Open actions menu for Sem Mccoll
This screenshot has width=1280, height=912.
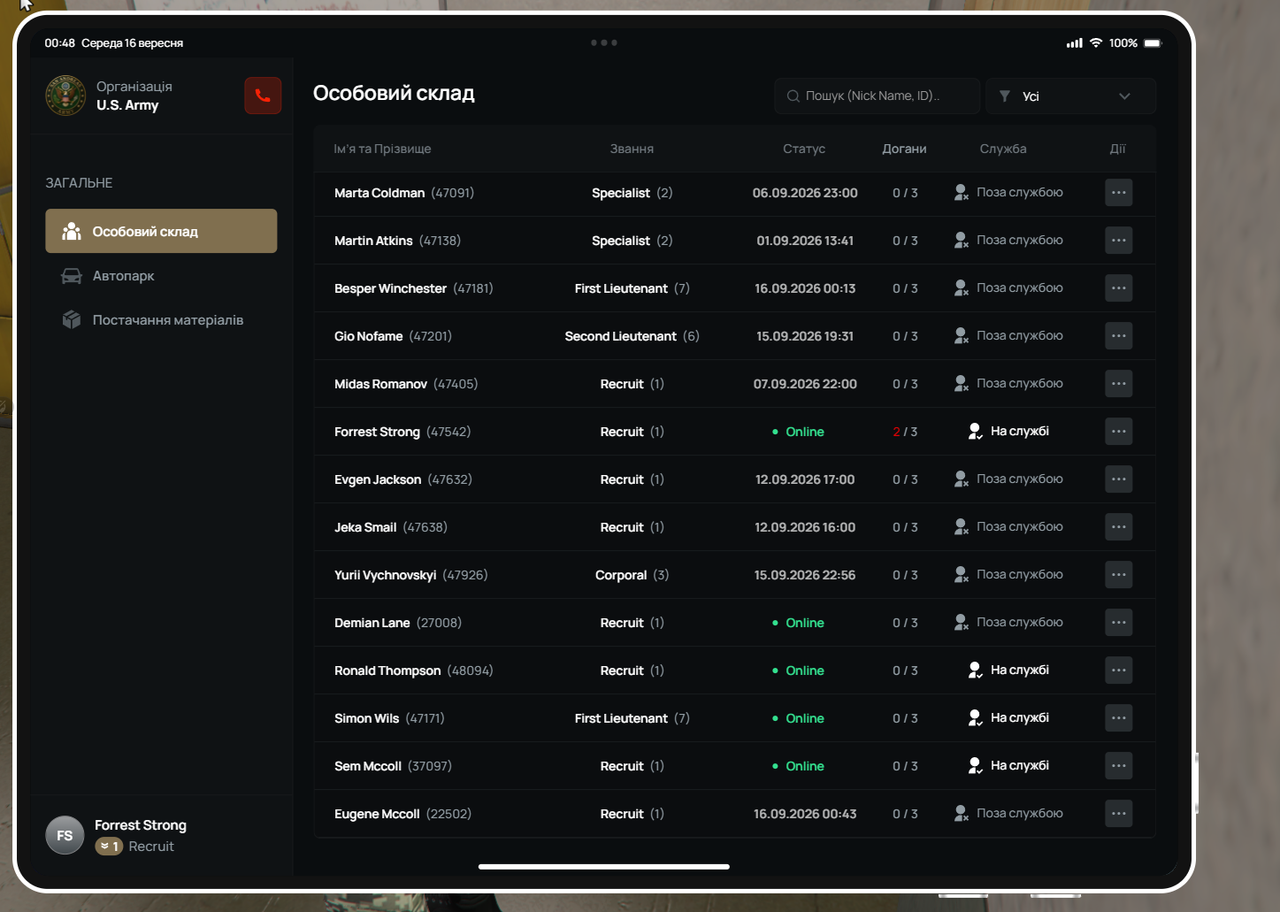click(x=1119, y=766)
